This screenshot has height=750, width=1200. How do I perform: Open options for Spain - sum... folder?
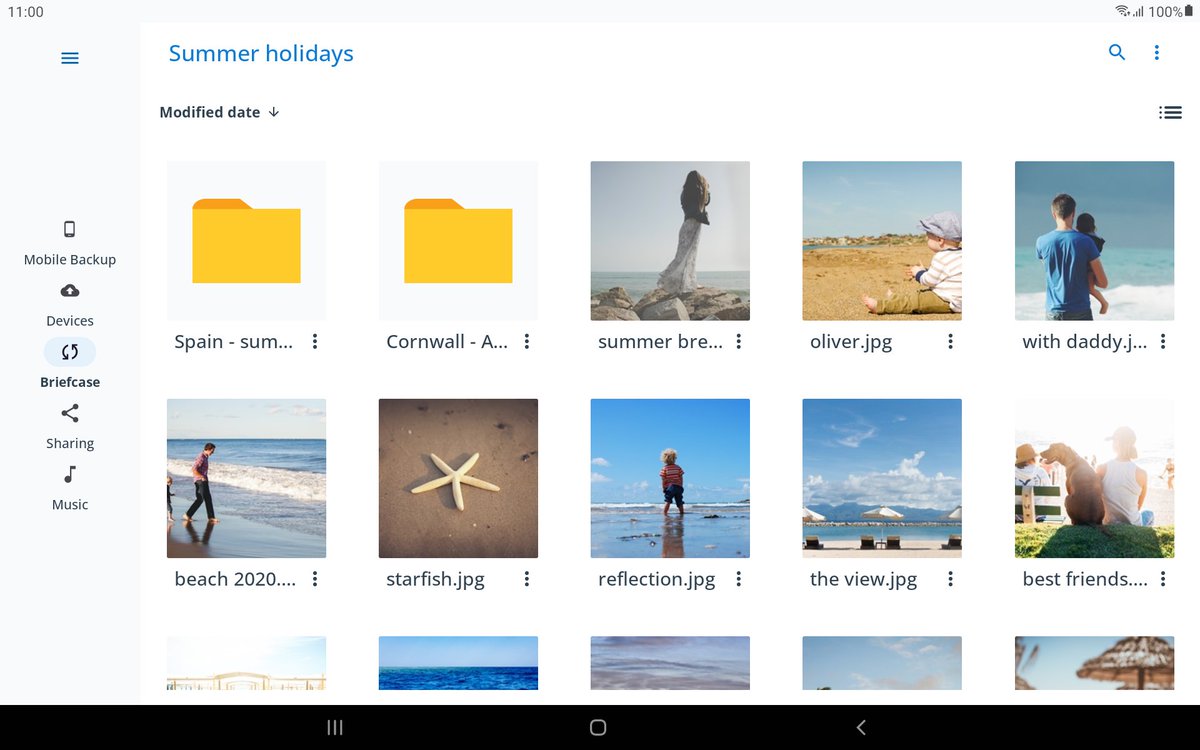coord(315,341)
